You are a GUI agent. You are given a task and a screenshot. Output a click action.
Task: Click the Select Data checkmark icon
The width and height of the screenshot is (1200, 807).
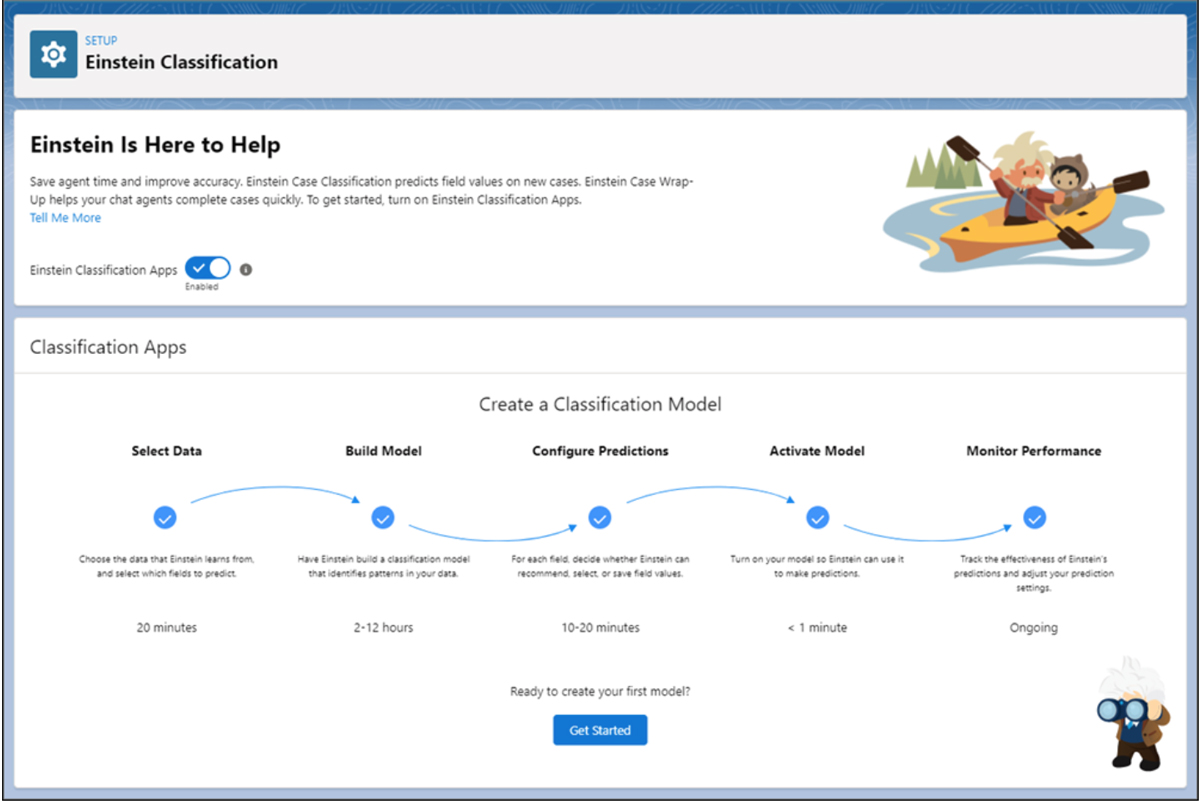click(165, 518)
